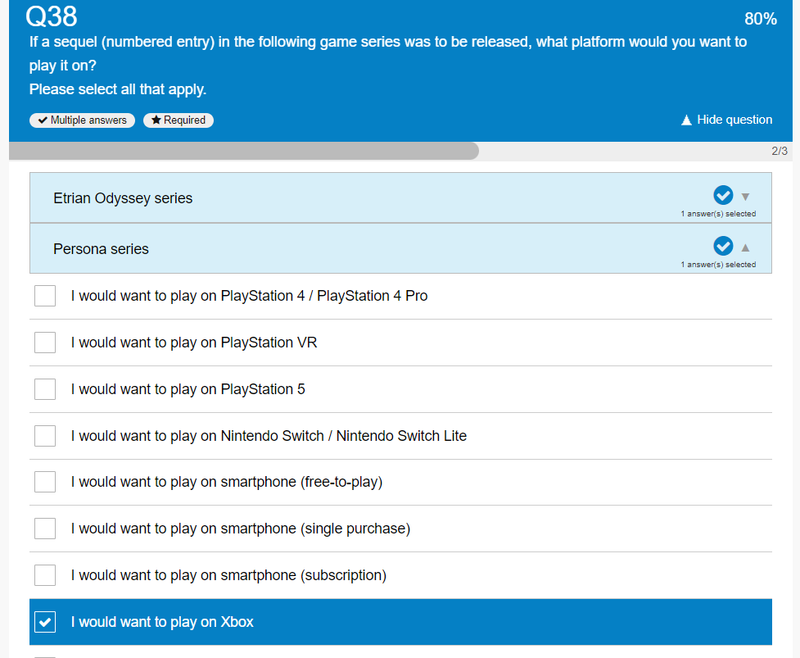800x658 pixels.
Task: Collapse the Persona series arrow
Action: coord(745,248)
